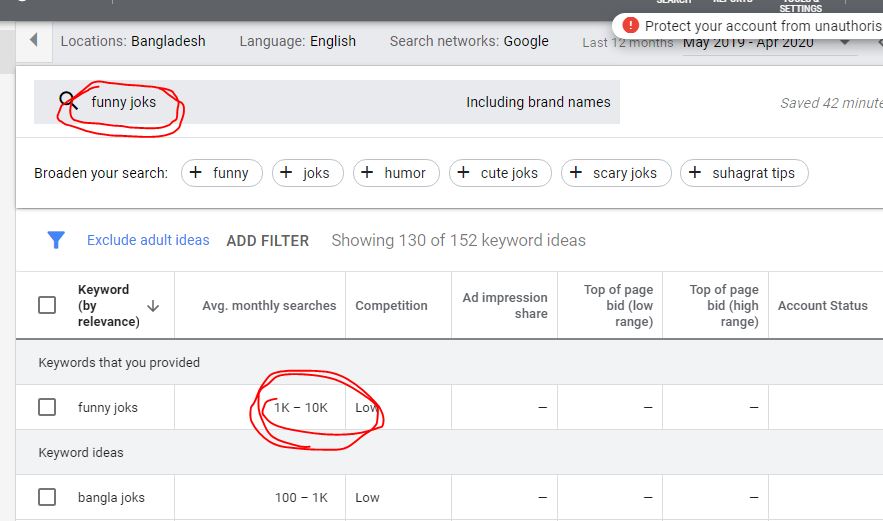883x521 pixels.
Task: Open TOOLS & SETTINGS in top bar
Action: click(800, 6)
